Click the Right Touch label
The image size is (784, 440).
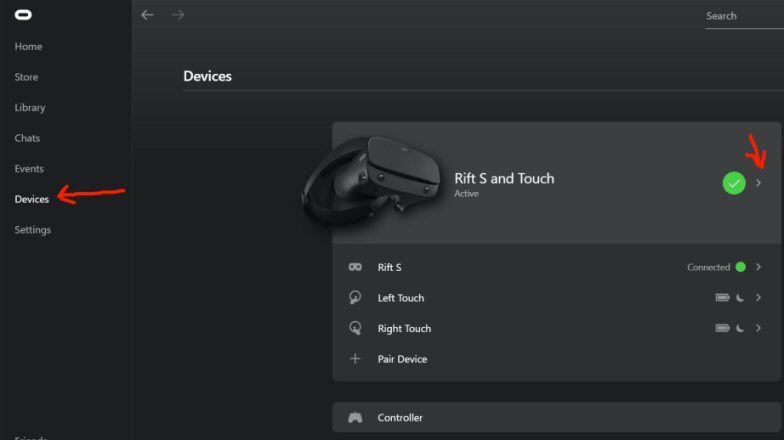point(404,328)
